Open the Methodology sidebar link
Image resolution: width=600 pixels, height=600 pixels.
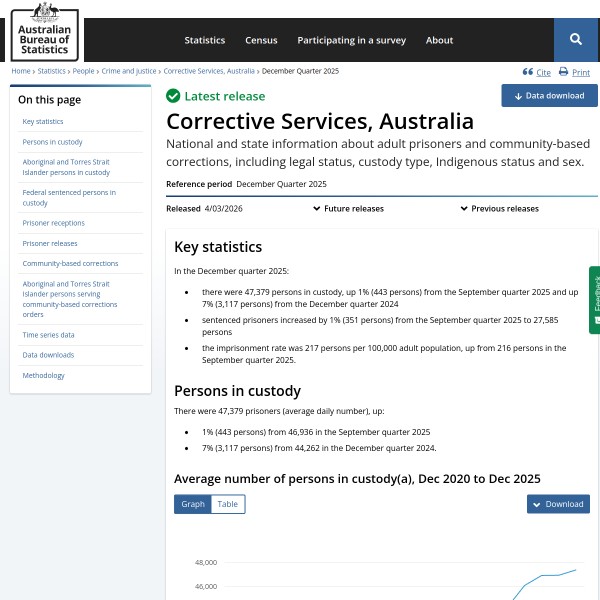(x=43, y=376)
